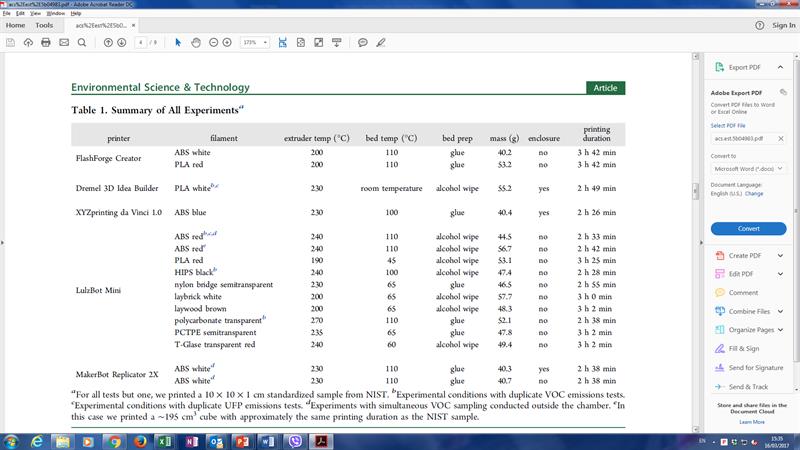Click the Article badge in page header
Viewport: 800px width, 450px height.
coord(605,88)
